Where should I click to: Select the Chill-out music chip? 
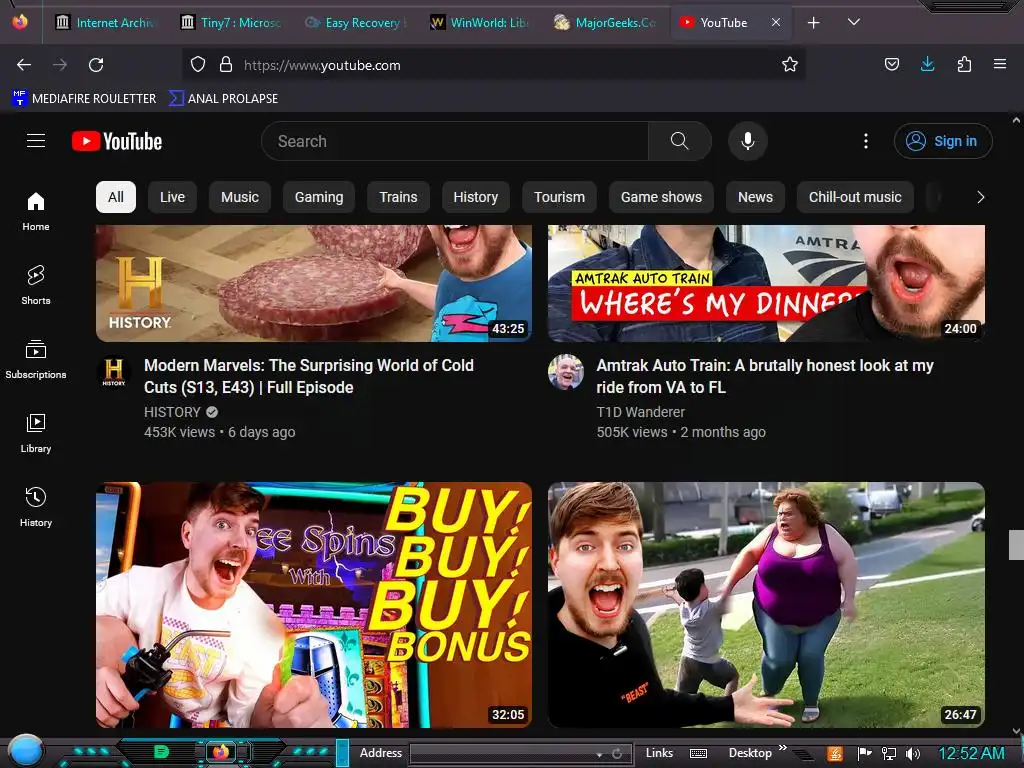click(x=855, y=197)
